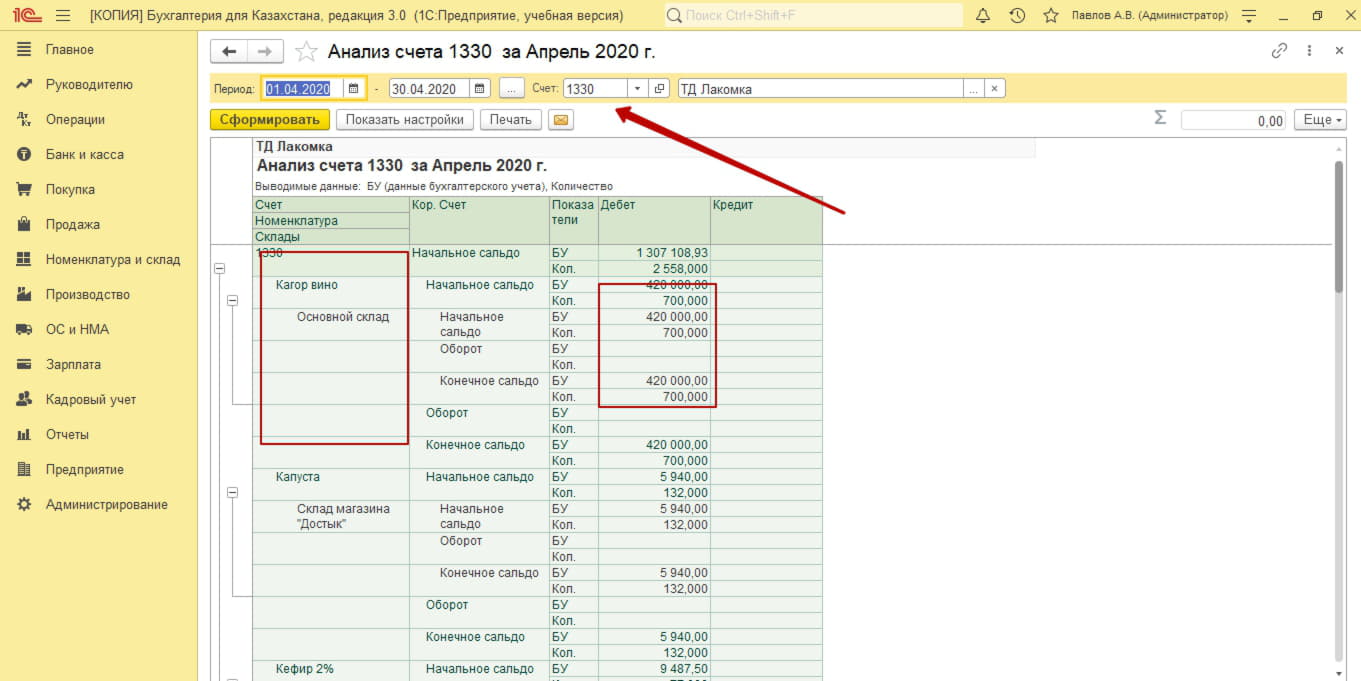Click the vertical report scrollbar

tap(1339, 226)
